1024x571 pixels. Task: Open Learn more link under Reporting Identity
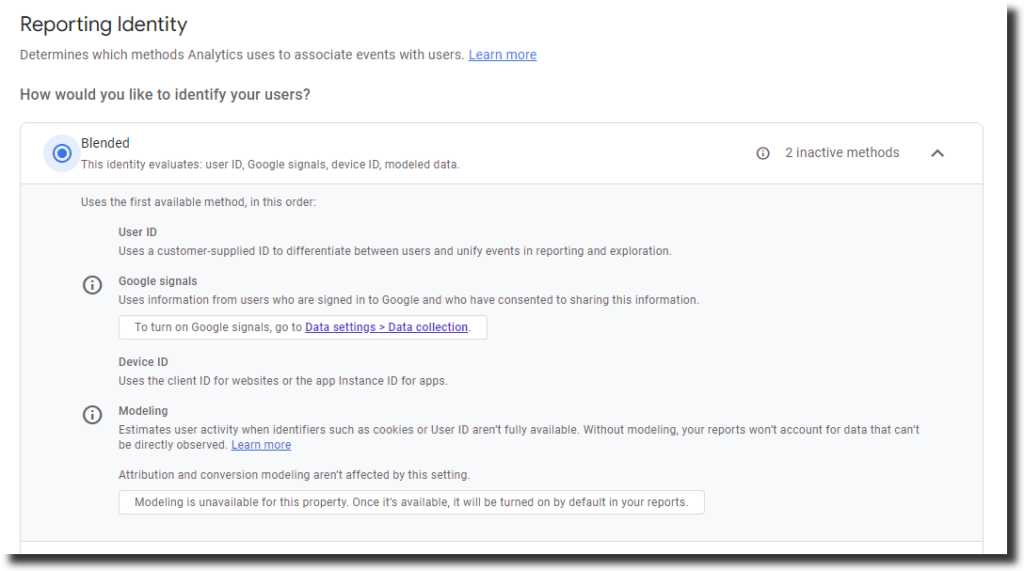[502, 55]
